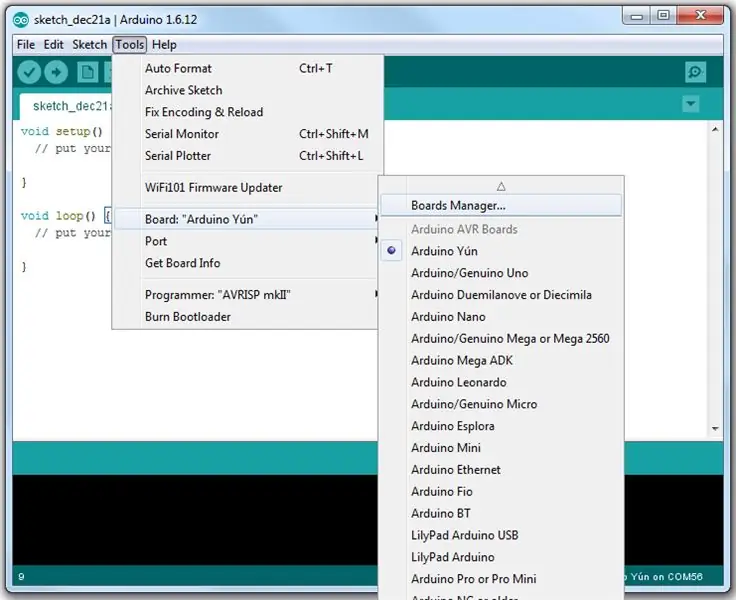Image resolution: width=736 pixels, height=600 pixels.
Task: Click scrollbar up arrow in editor
Action: click(715, 129)
